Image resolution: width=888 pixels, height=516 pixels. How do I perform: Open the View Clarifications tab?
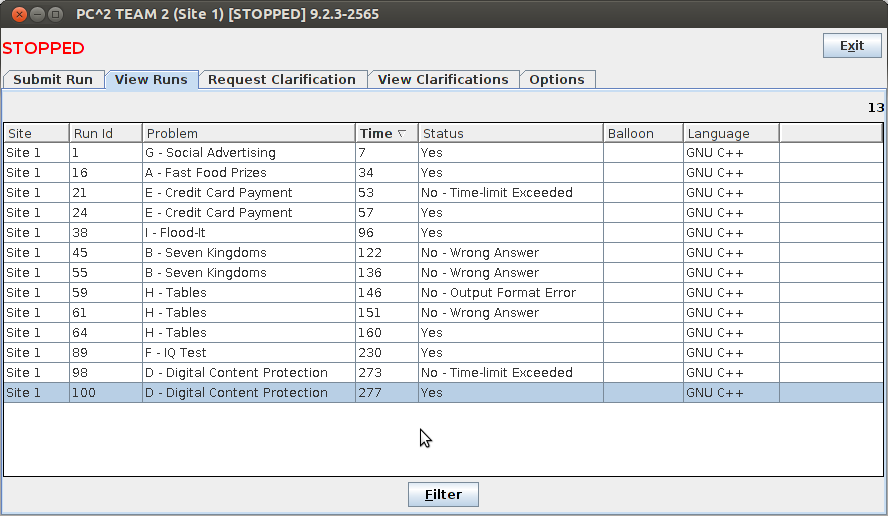pyautogui.click(x=443, y=80)
